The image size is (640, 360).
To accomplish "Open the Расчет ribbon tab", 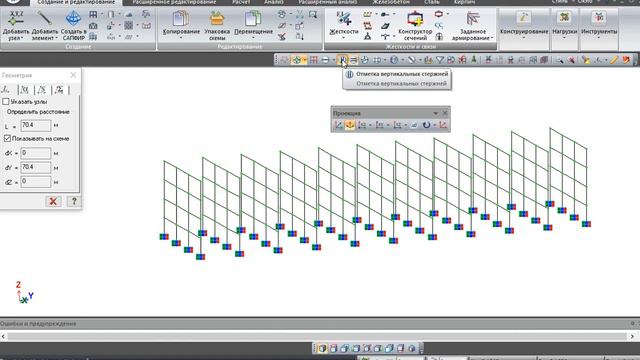I will tap(241, 2).
